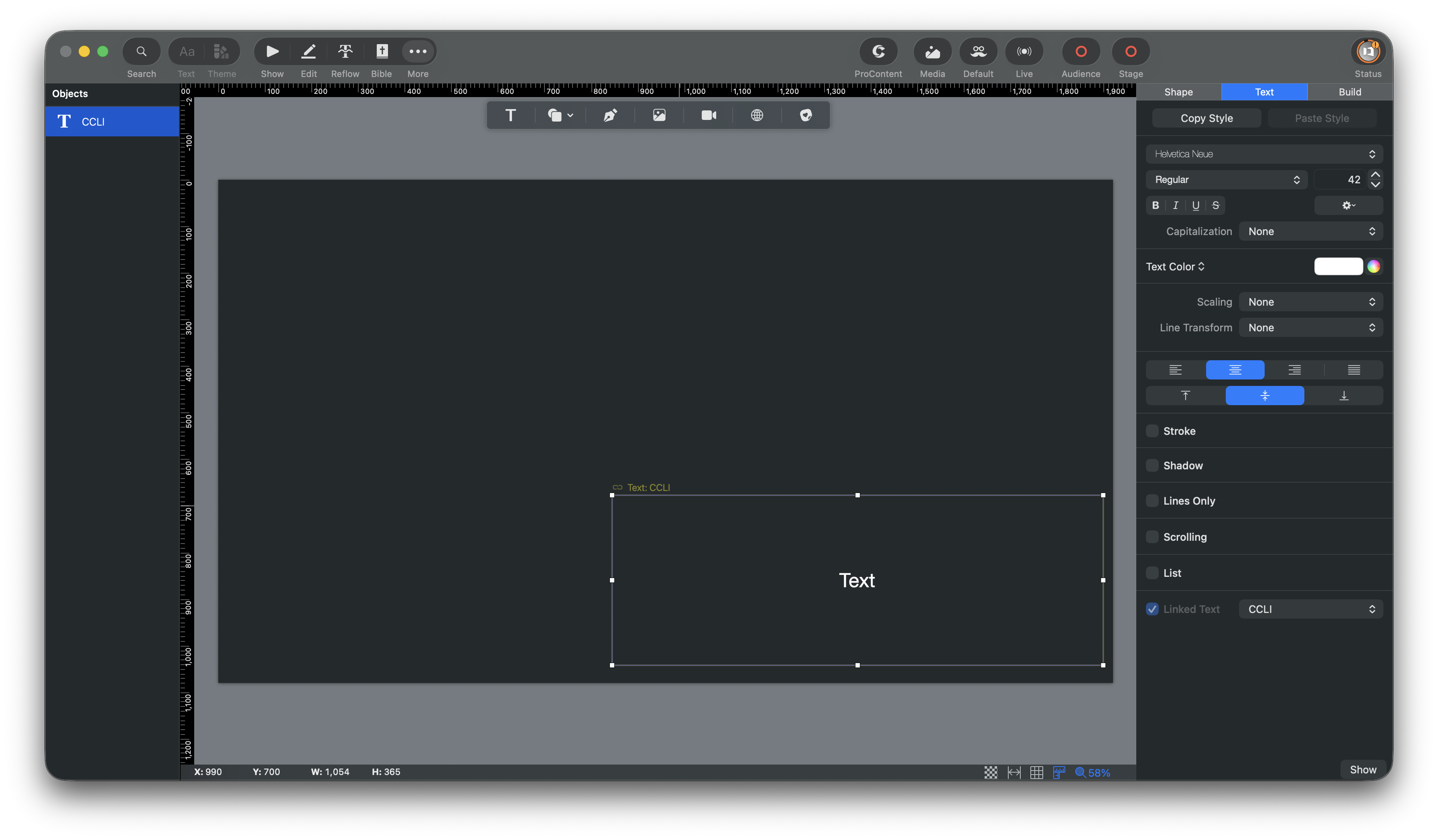Click the Bible toolbar icon
The image size is (1438, 840).
[x=382, y=51]
